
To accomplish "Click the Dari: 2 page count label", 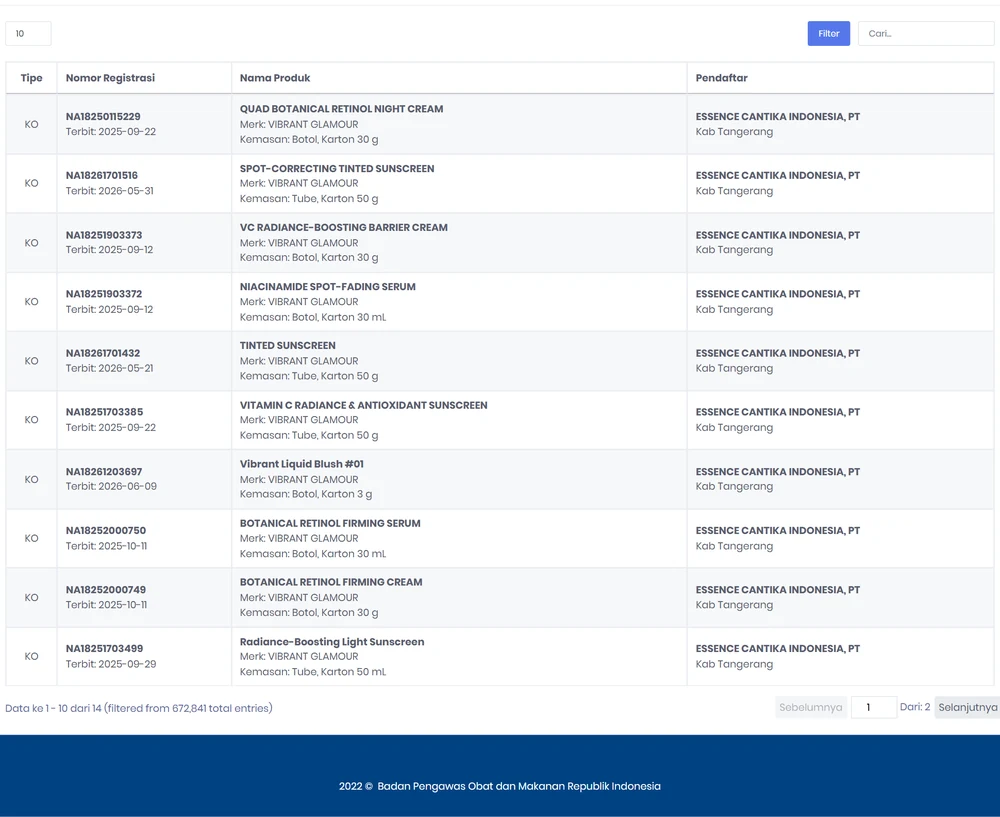I will click(x=915, y=707).
